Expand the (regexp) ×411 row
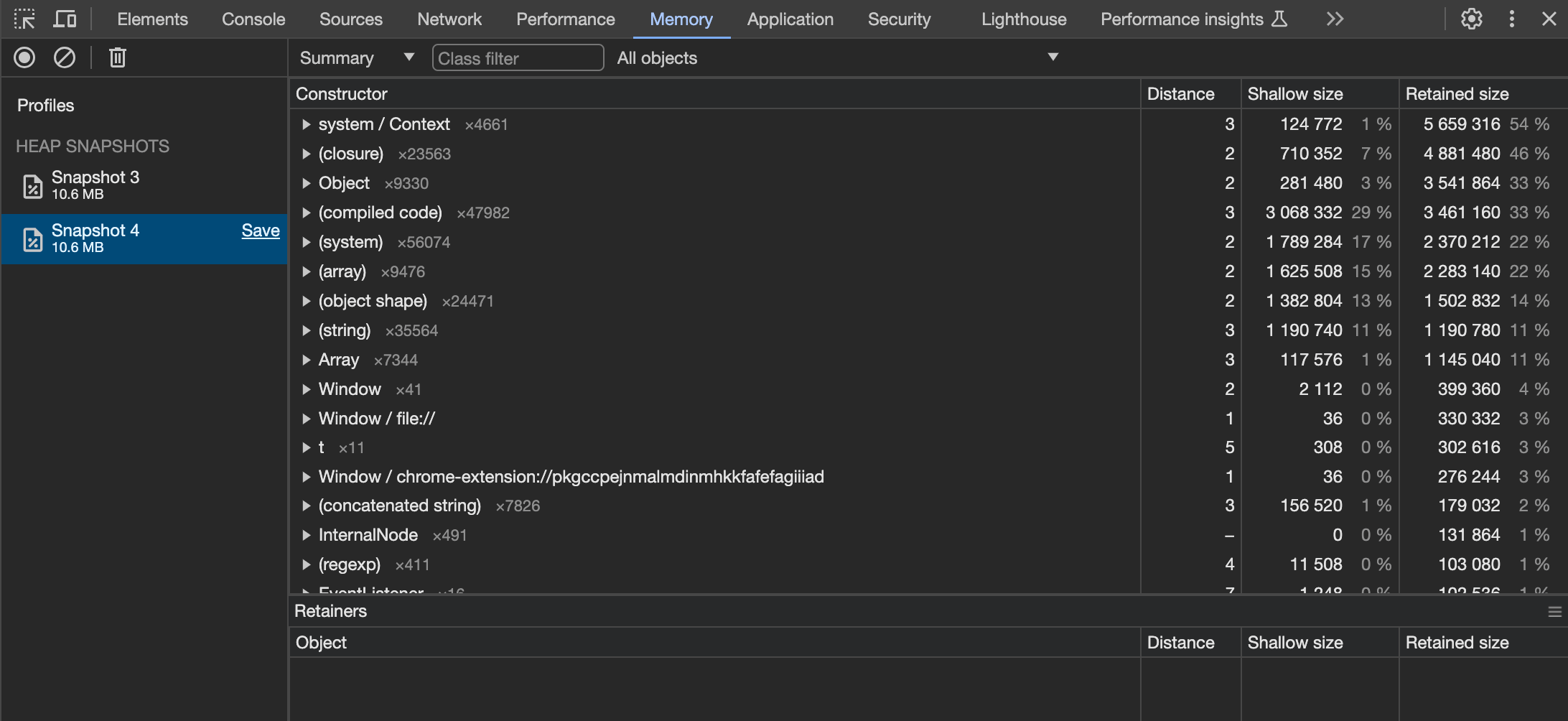This screenshot has height=721, width=1568. (x=307, y=564)
